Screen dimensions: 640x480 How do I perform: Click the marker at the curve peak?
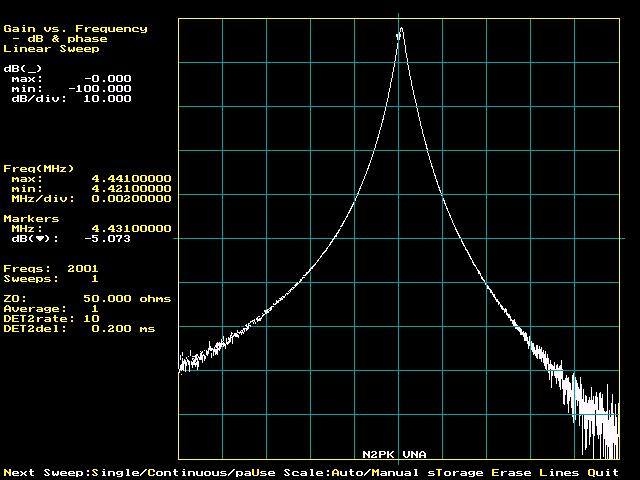[x=400, y=30]
